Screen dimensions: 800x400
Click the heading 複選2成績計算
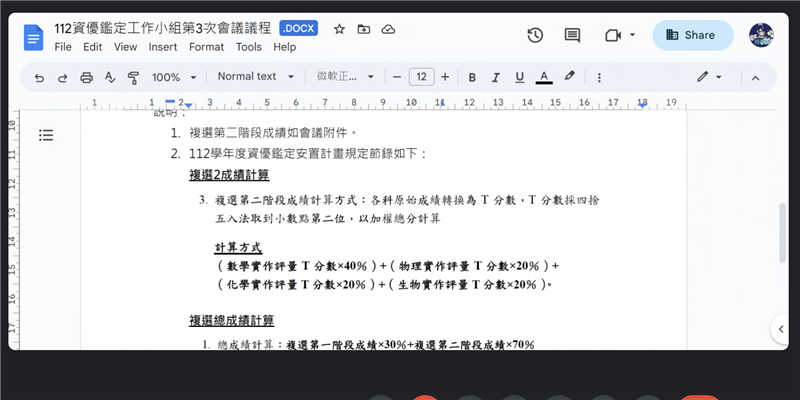[x=229, y=175]
